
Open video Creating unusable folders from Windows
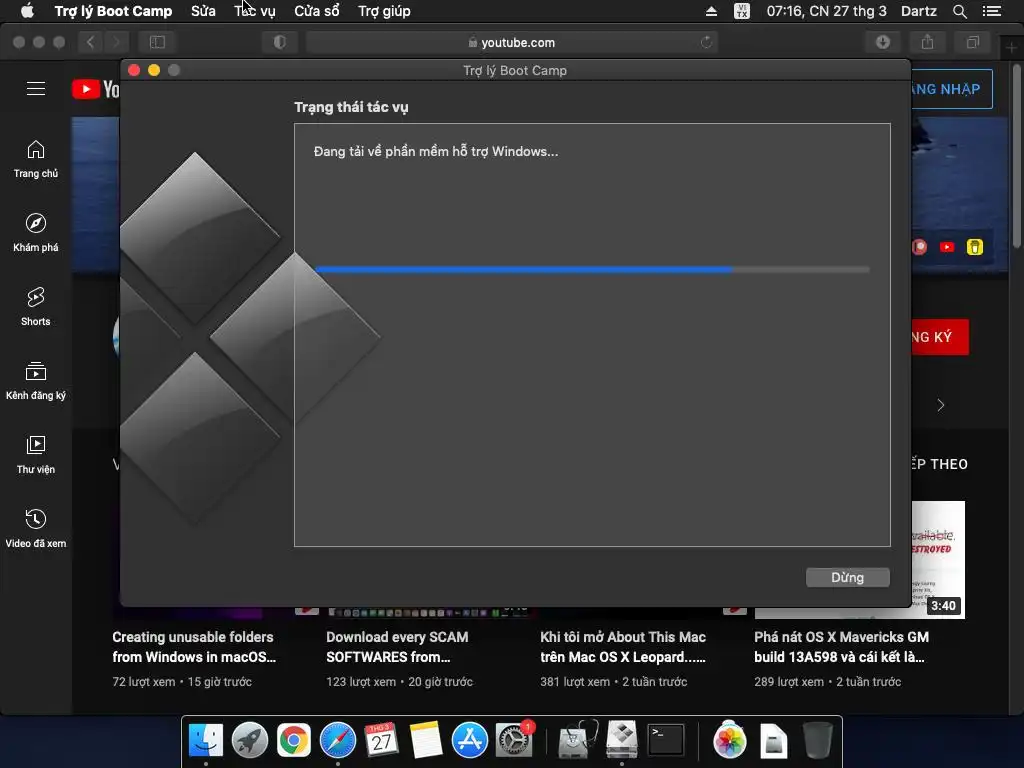pyautogui.click(x=194, y=647)
